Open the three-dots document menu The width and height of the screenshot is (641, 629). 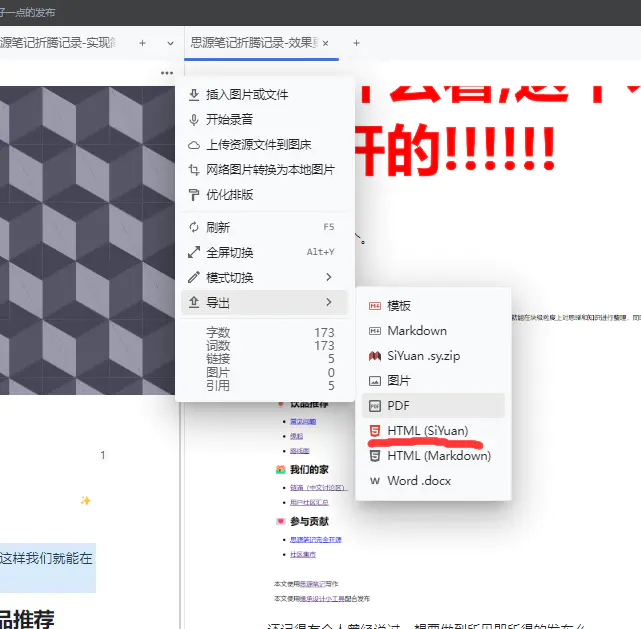[x=167, y=73]
